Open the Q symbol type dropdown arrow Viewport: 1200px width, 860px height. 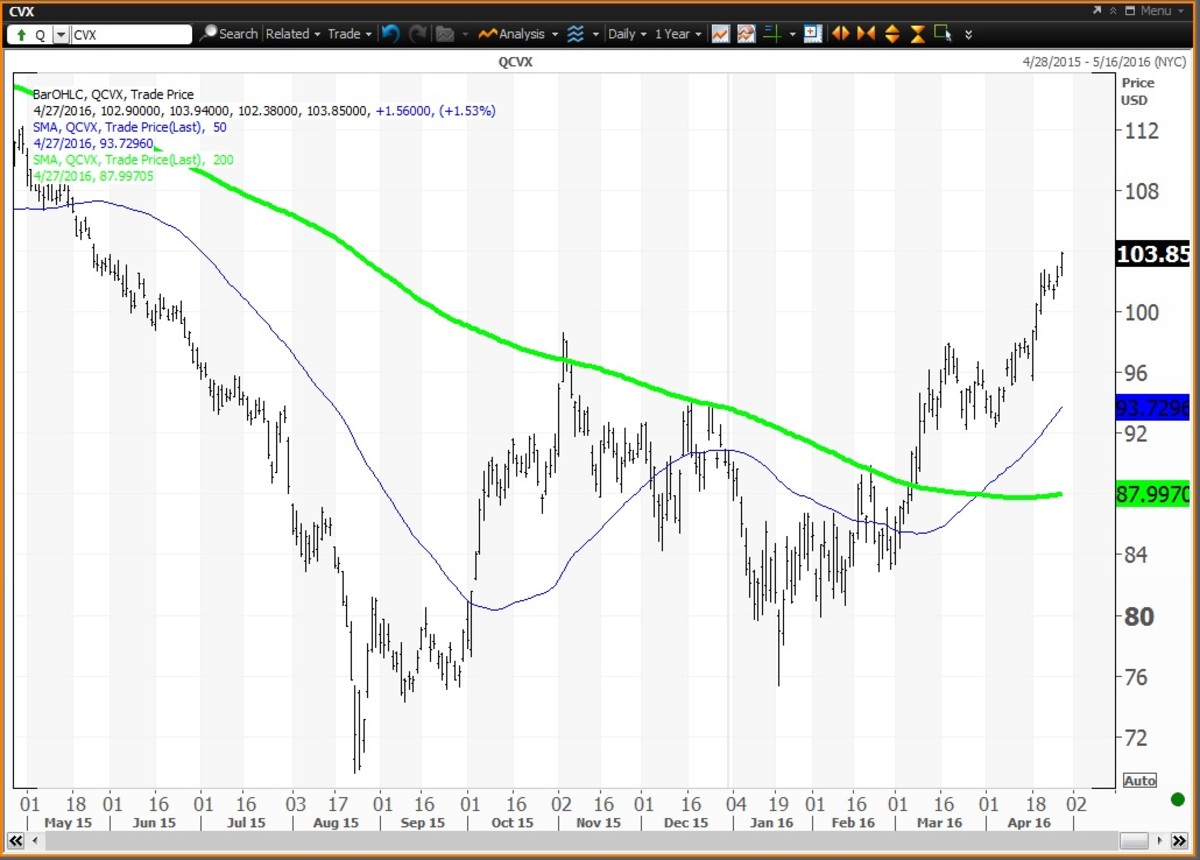(x=61, y=34)
